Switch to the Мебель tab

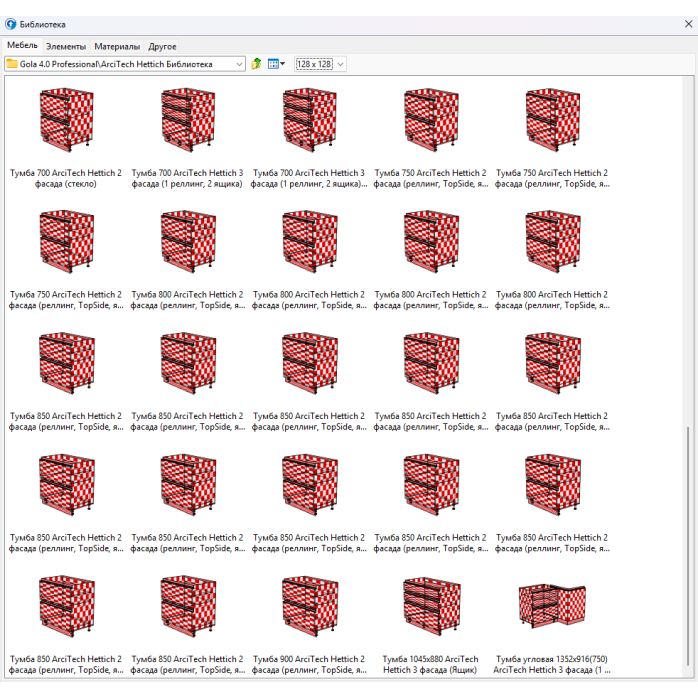(x=22, y=45)
